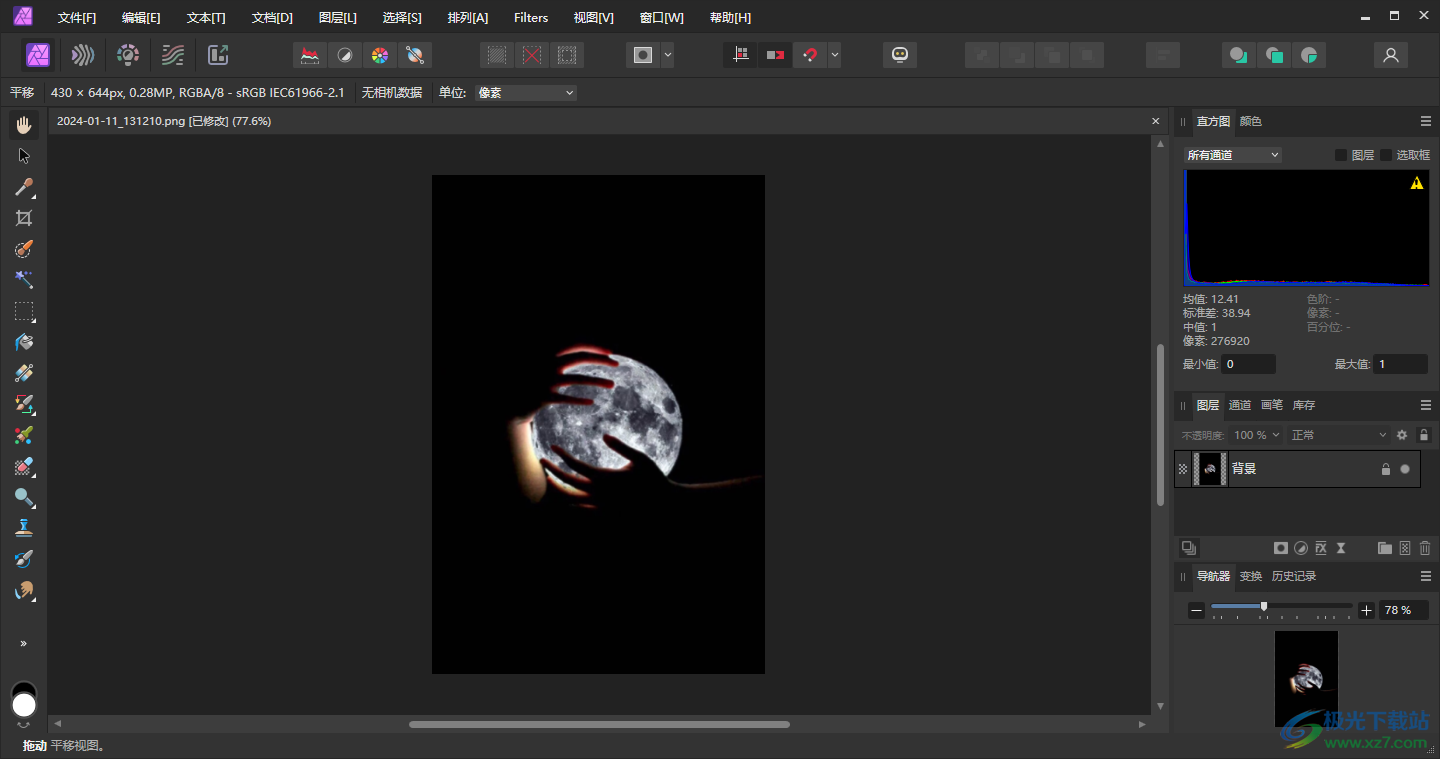1440x759 pixels.
Task: Click the Auto White Balance icon
Action: 414,55
